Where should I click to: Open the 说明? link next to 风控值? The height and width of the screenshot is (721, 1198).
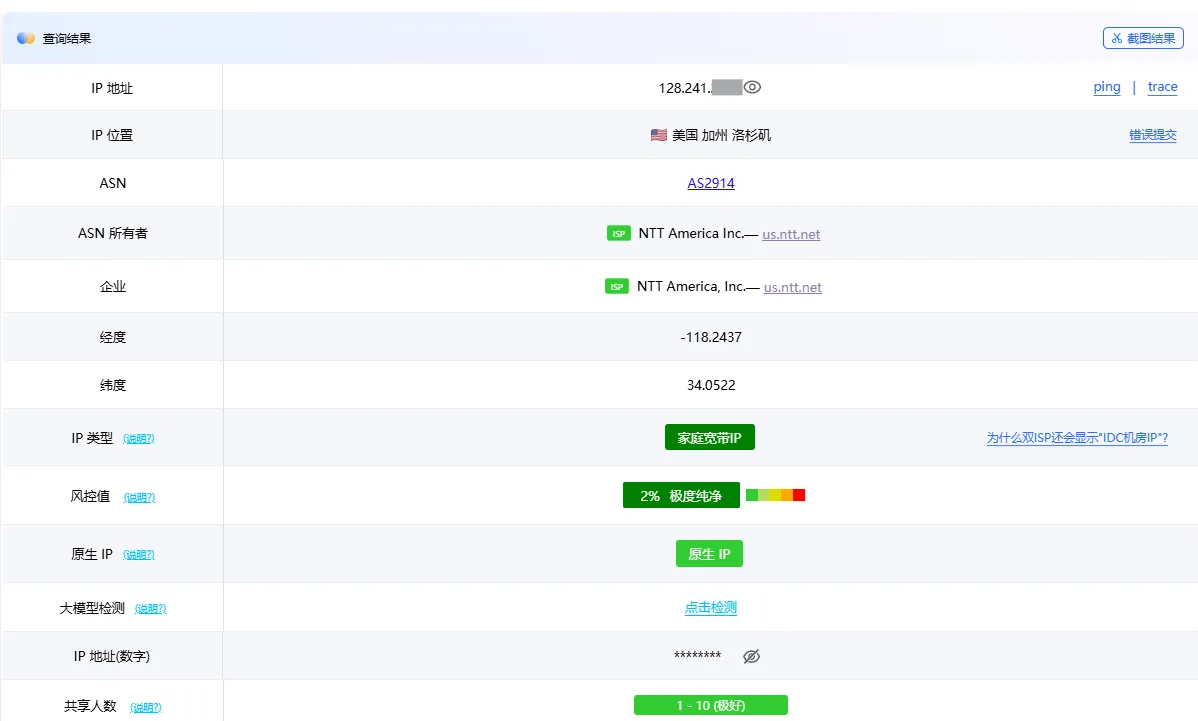139,496
